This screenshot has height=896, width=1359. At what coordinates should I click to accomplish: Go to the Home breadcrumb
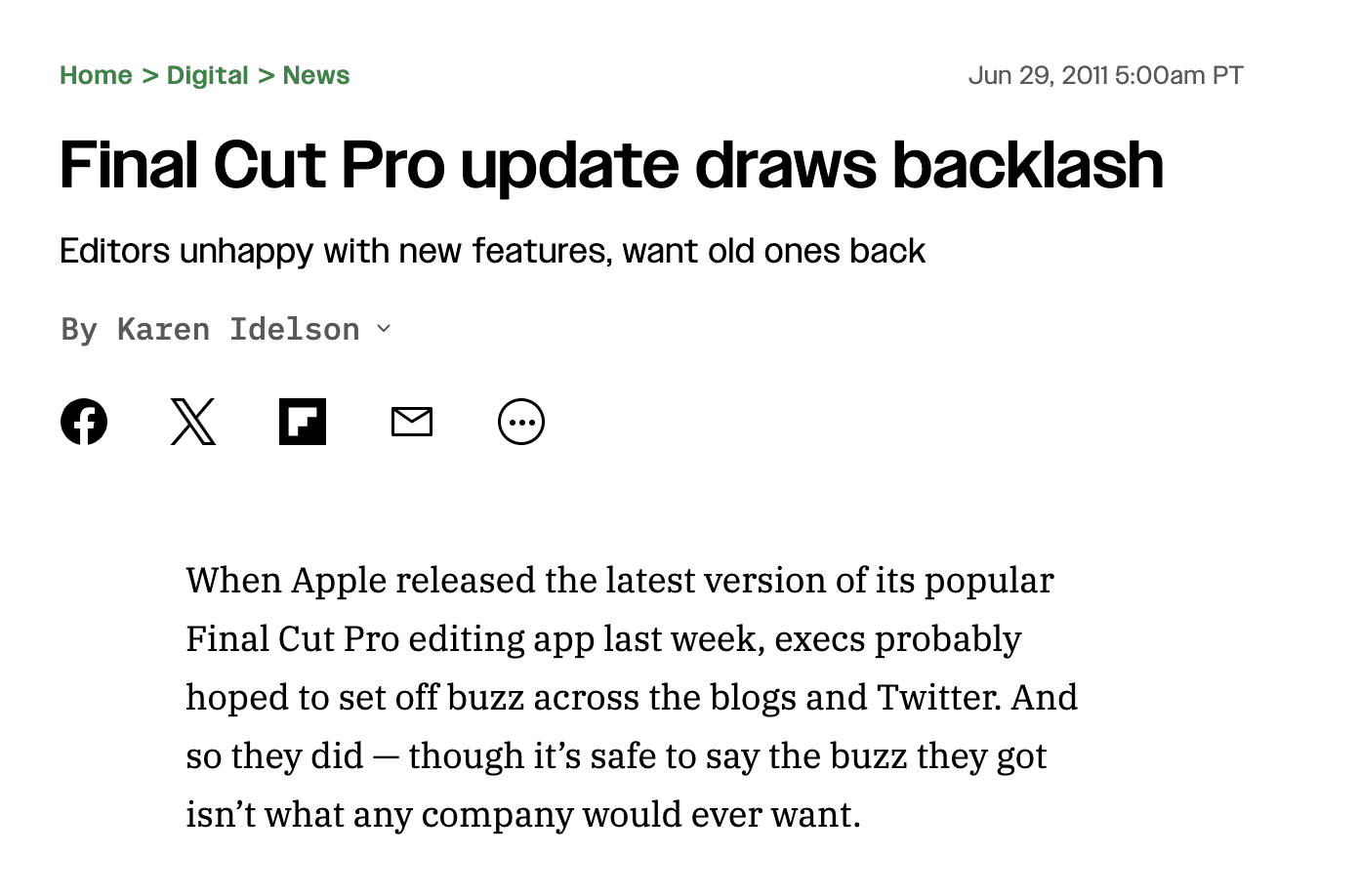pos(96,75)
